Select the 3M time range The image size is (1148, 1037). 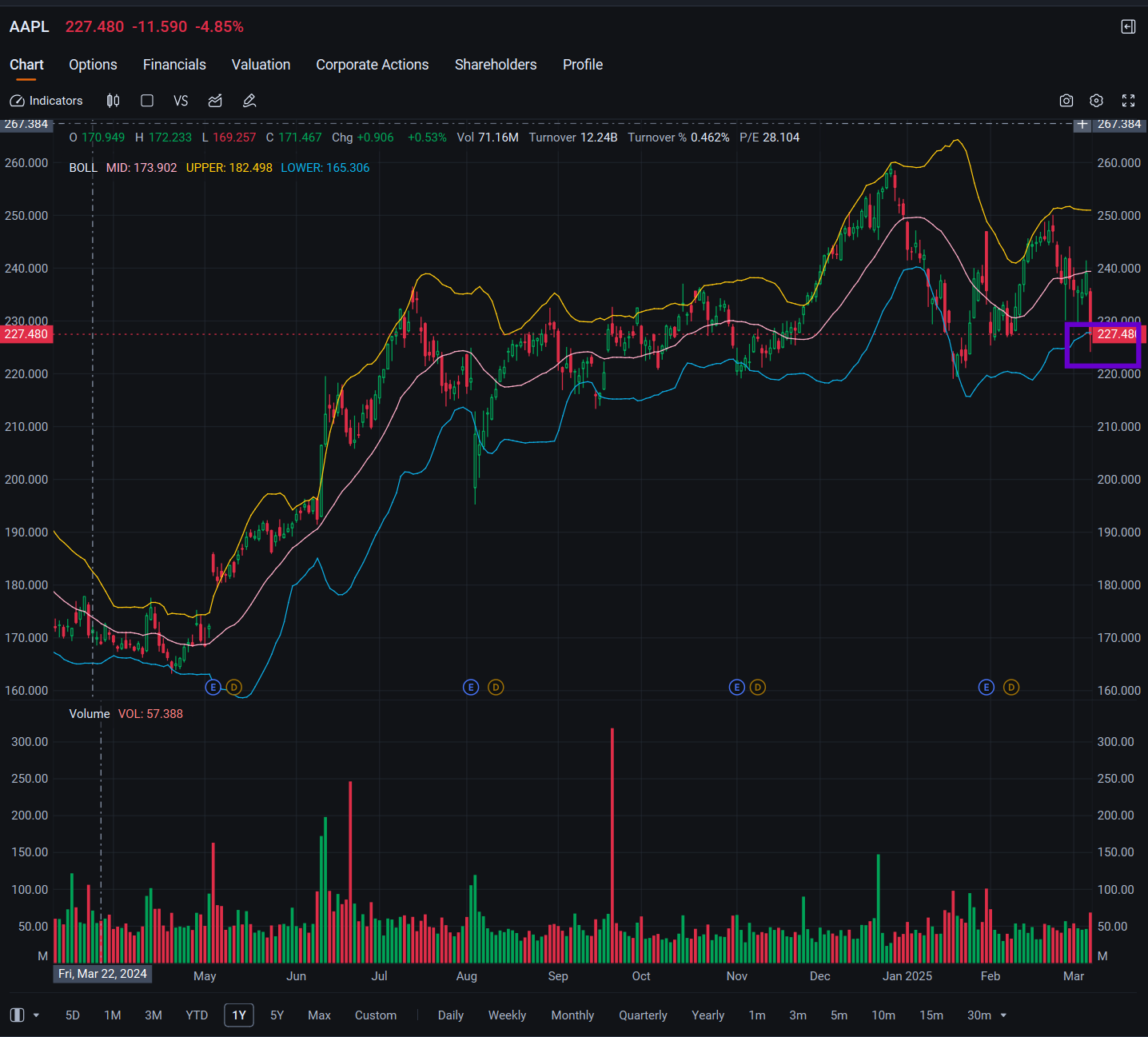153,1015
